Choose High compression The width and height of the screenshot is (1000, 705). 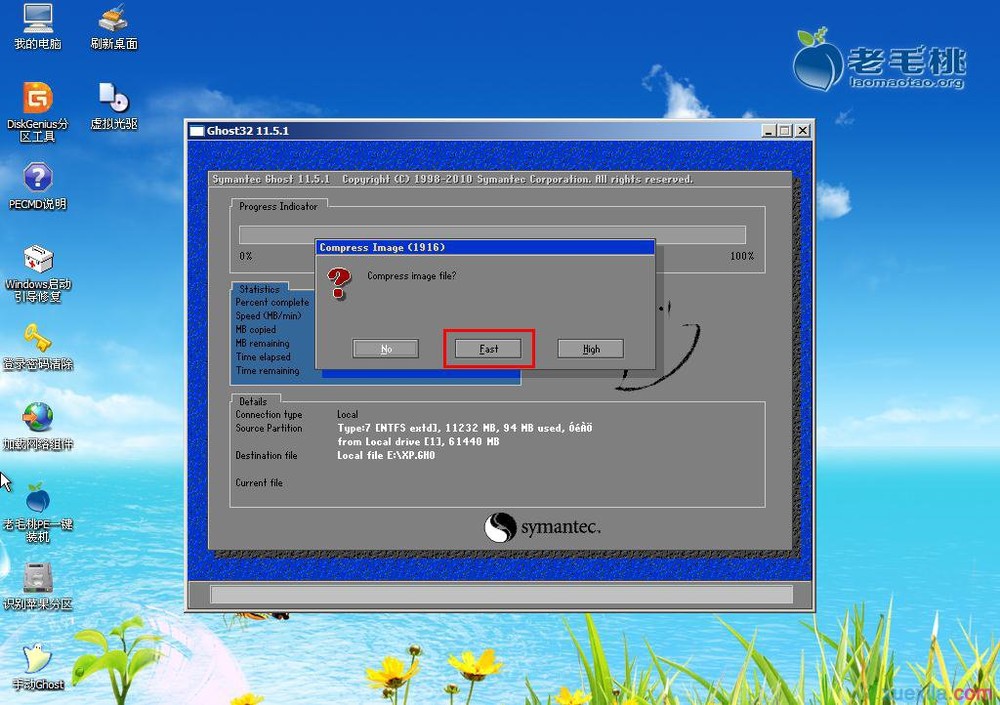(x=591, y=349)
